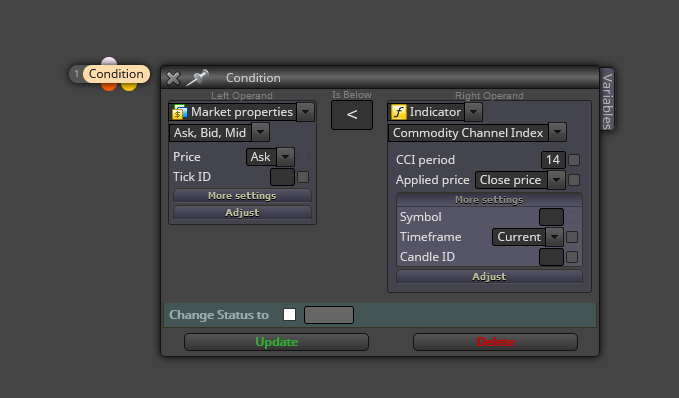Click the Symbol input field
Screen dimensions: 679x398
tap(551, 217)
